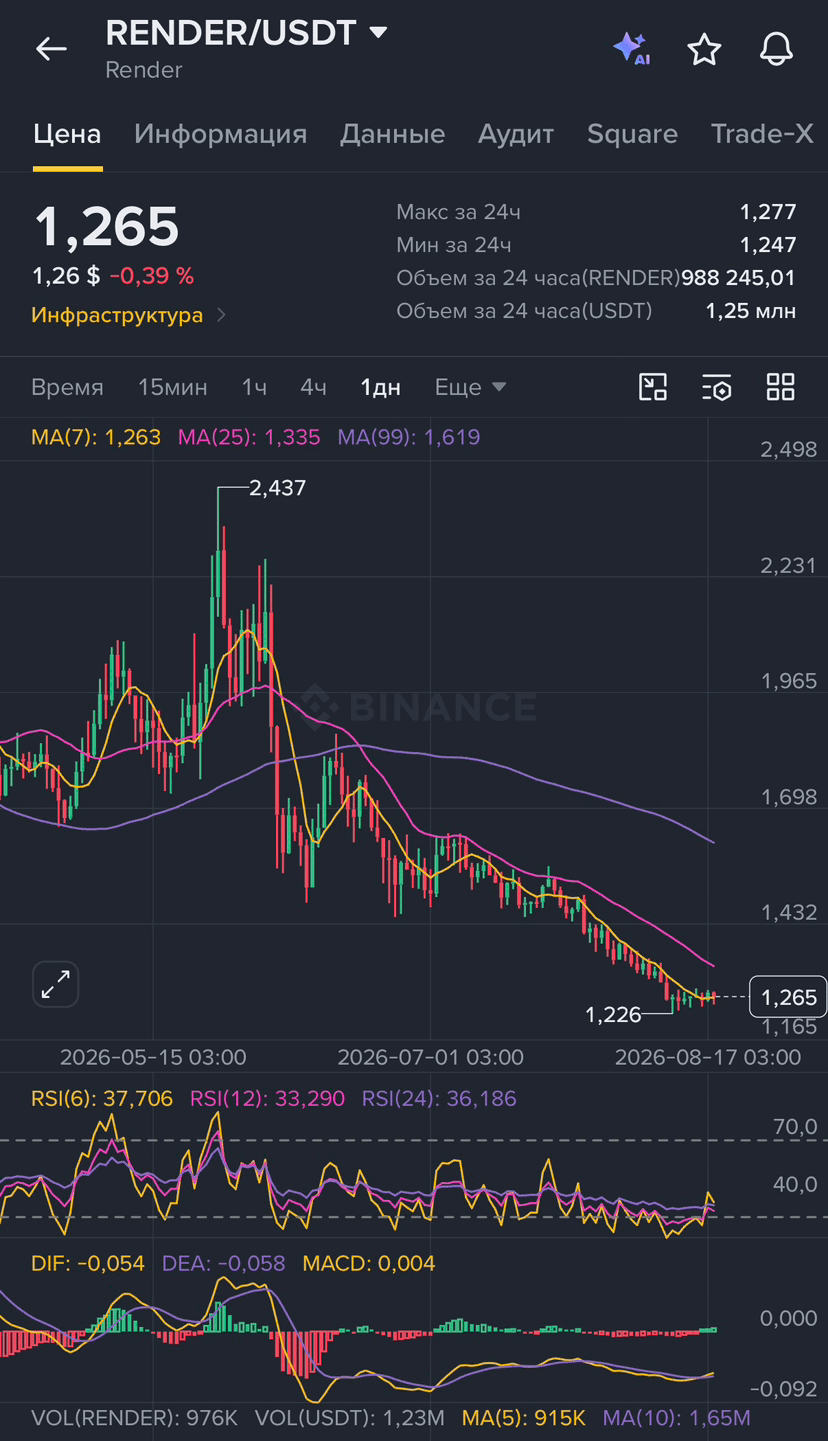828x1441 pixels.
Task: Open the chart drawing tools icon
Action: [x=653, y=387]
